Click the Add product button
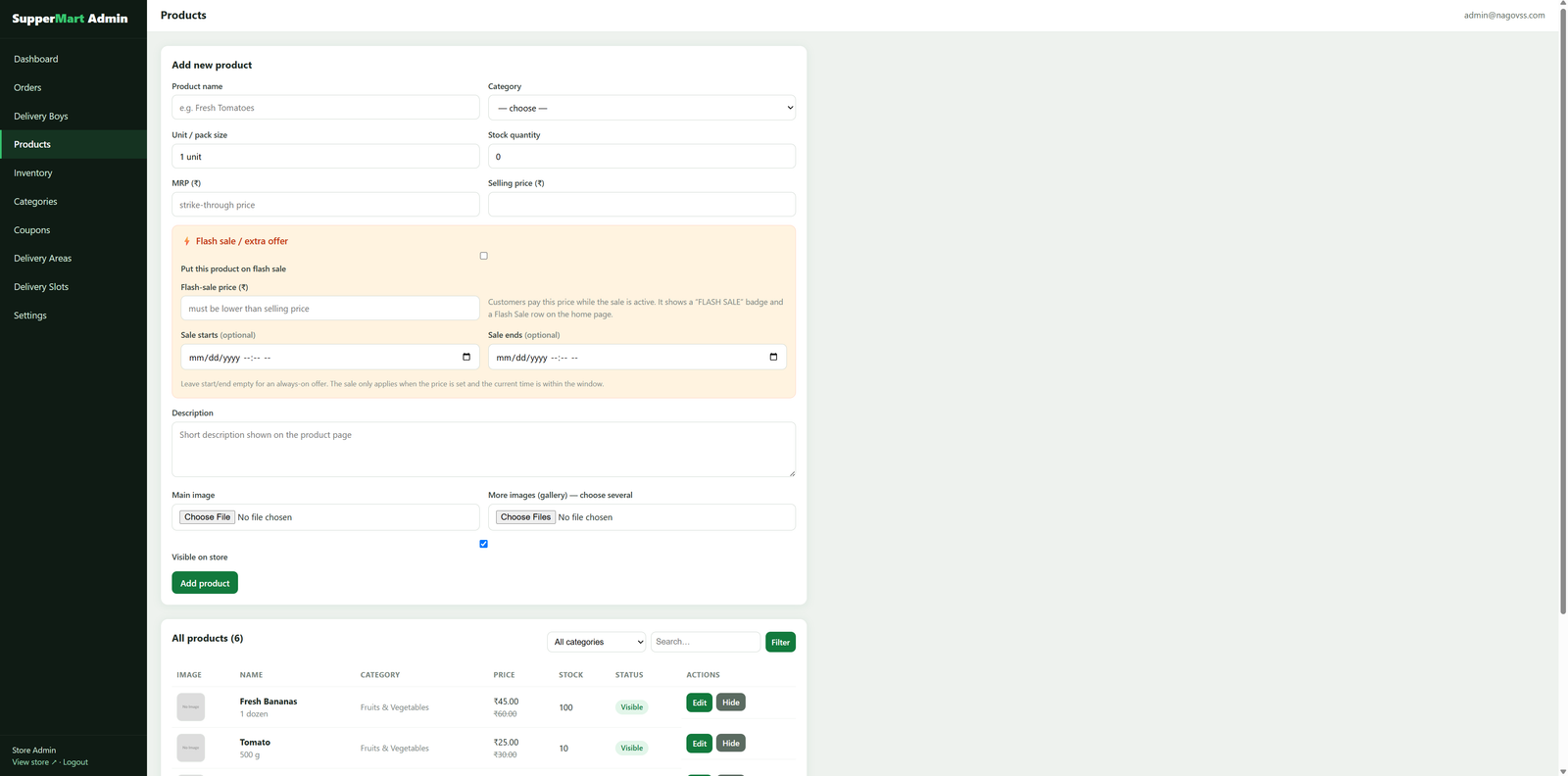The image size is (1568, 776). (x=205, y=583)
